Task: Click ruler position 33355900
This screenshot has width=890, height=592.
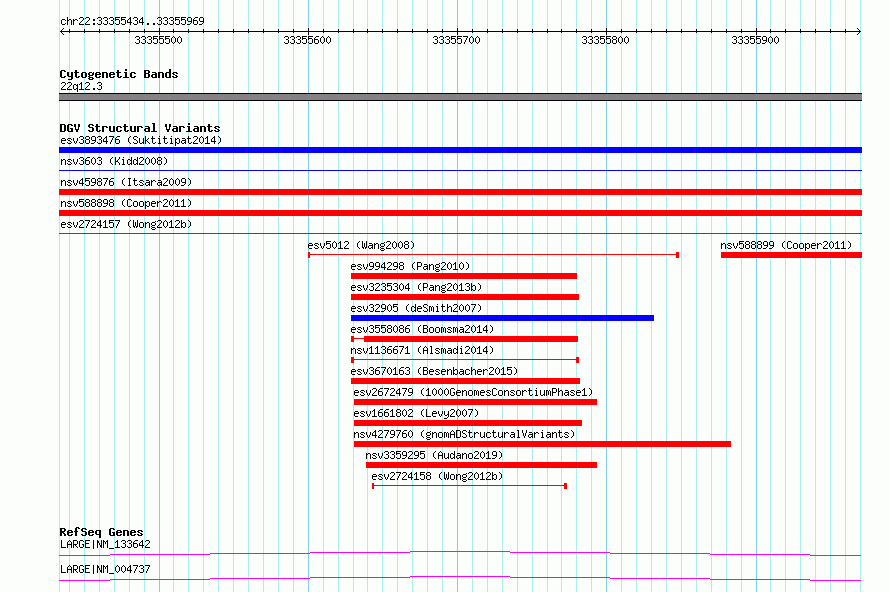Action: (755, 40)
